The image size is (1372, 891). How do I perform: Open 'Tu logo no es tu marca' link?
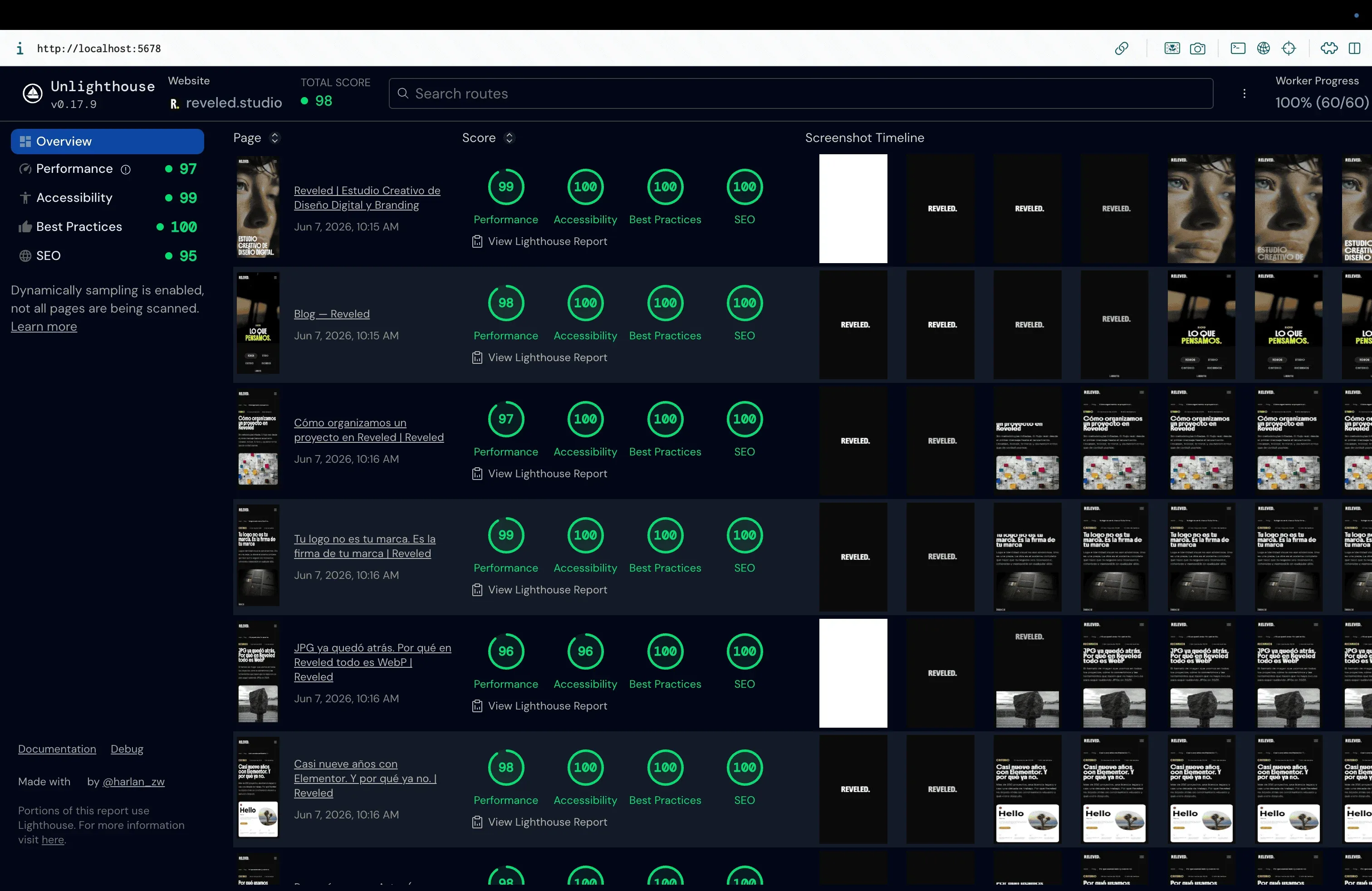coord(365,546)
